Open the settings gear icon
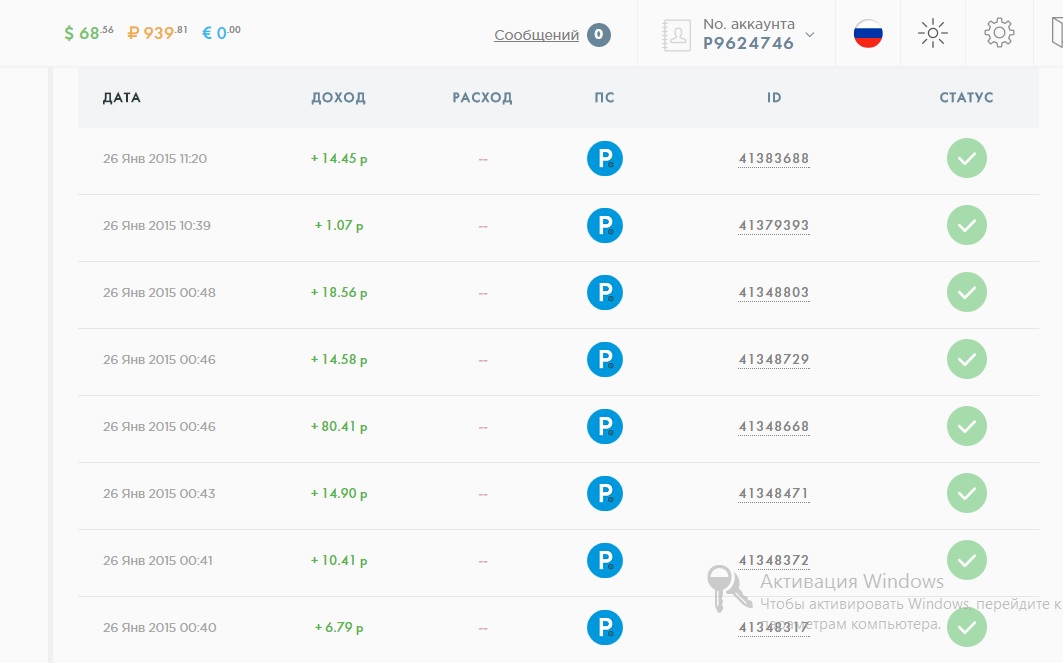 (x=999, y=34)
